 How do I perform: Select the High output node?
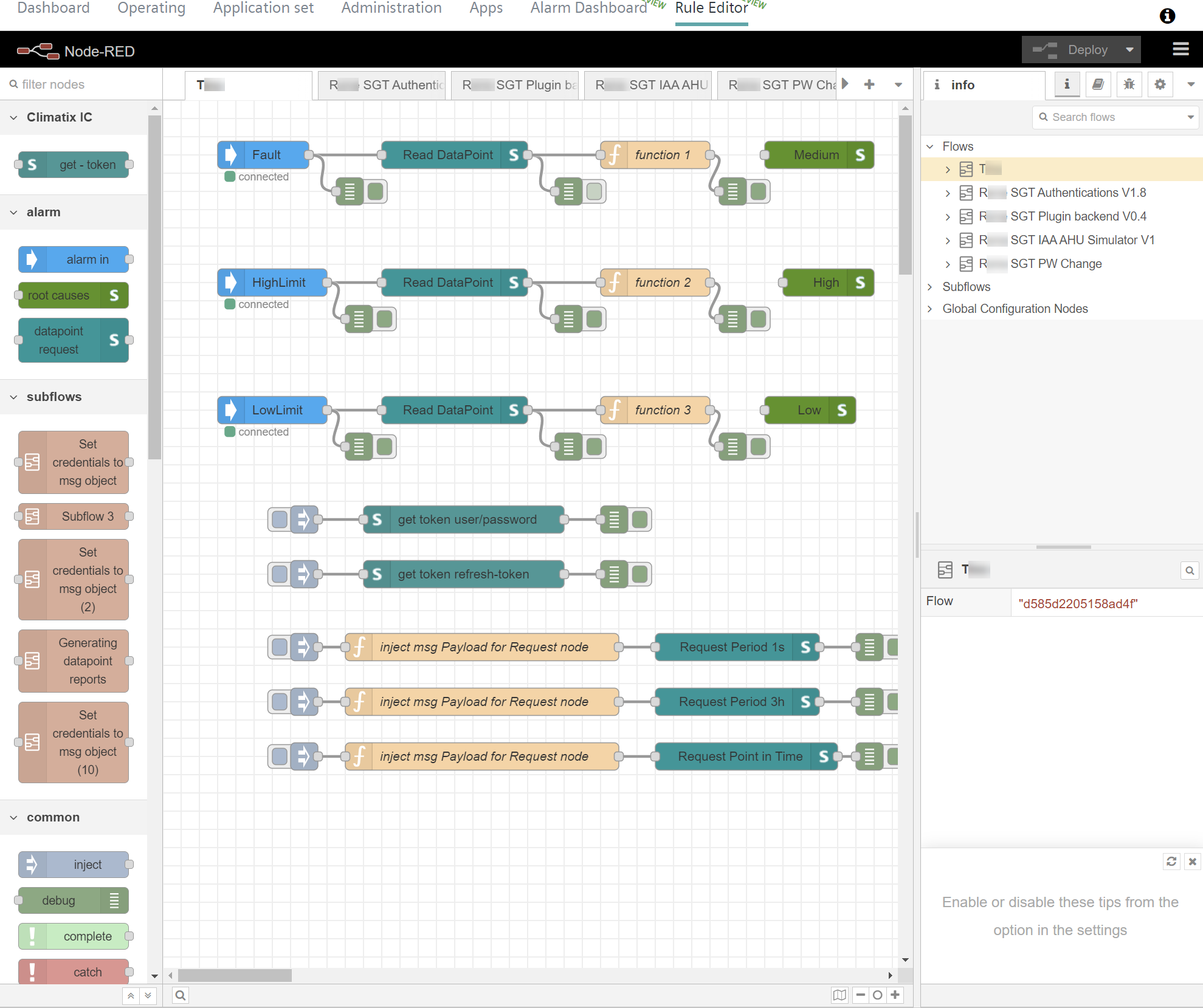(x=828, y=283)
